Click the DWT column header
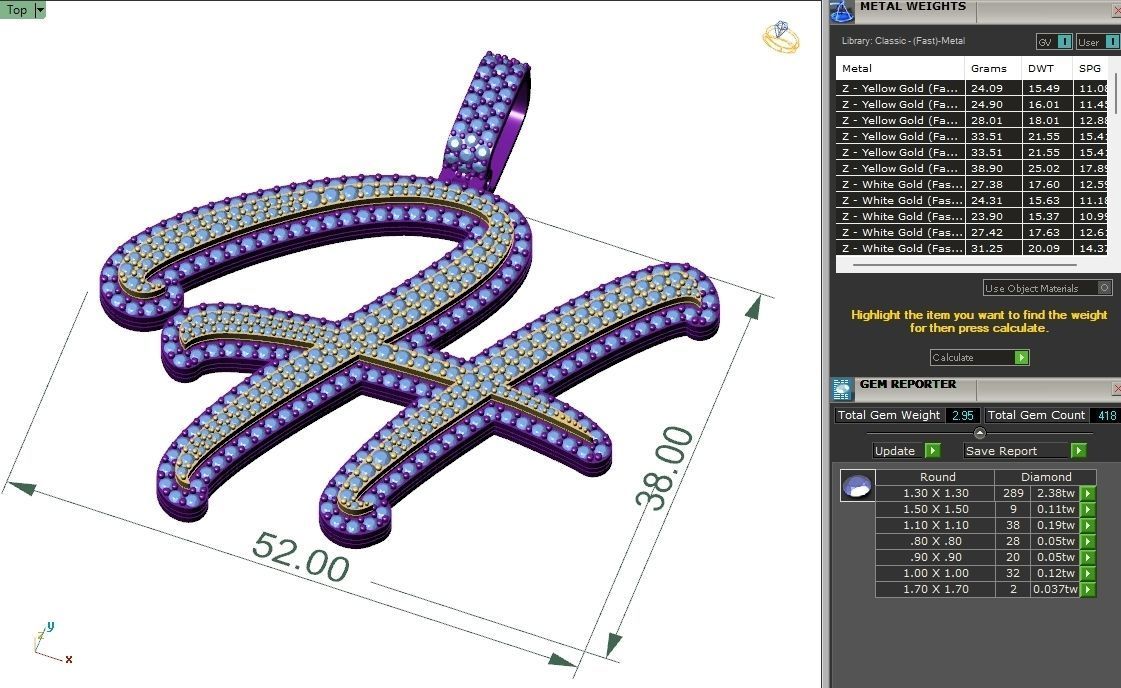Screen dimensions: 1121x688 [x=1047, y=69]
